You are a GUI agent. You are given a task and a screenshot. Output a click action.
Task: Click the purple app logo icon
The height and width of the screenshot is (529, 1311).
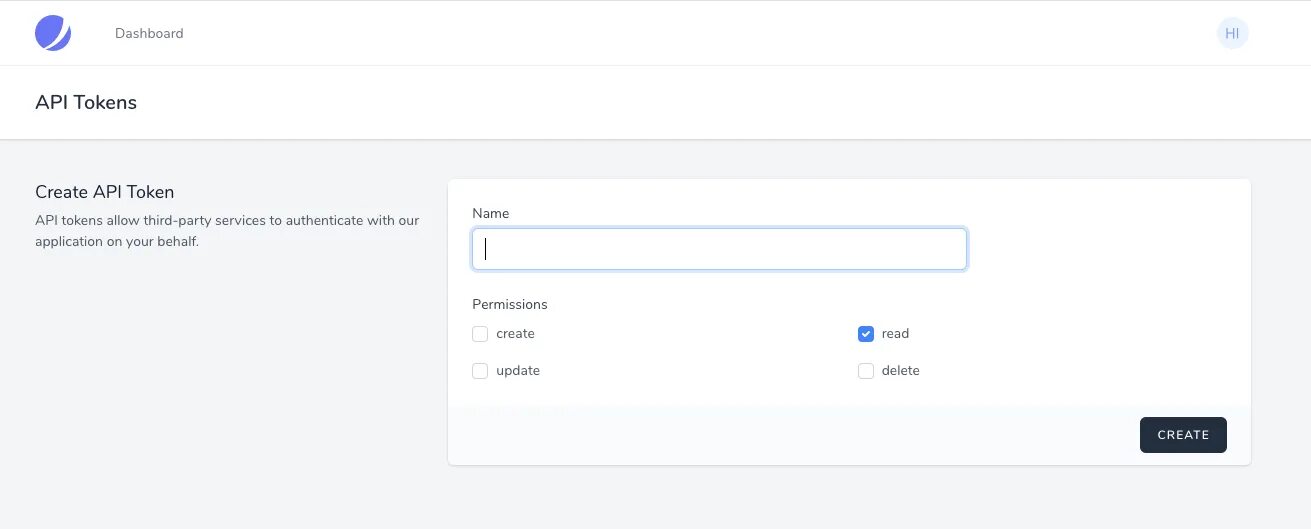click(x=53, y=33)
